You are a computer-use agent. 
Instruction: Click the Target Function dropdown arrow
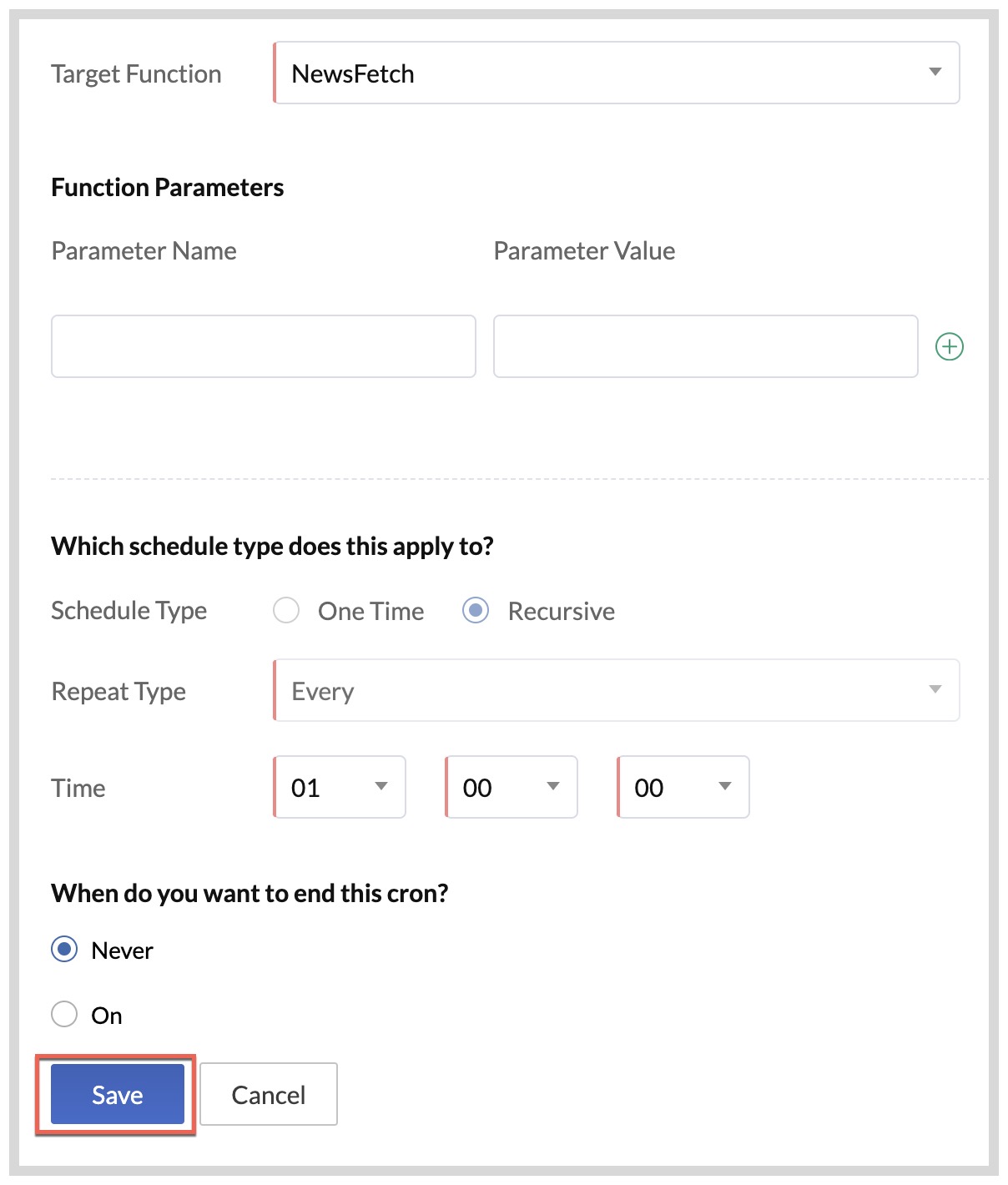(x=935, y=73)
